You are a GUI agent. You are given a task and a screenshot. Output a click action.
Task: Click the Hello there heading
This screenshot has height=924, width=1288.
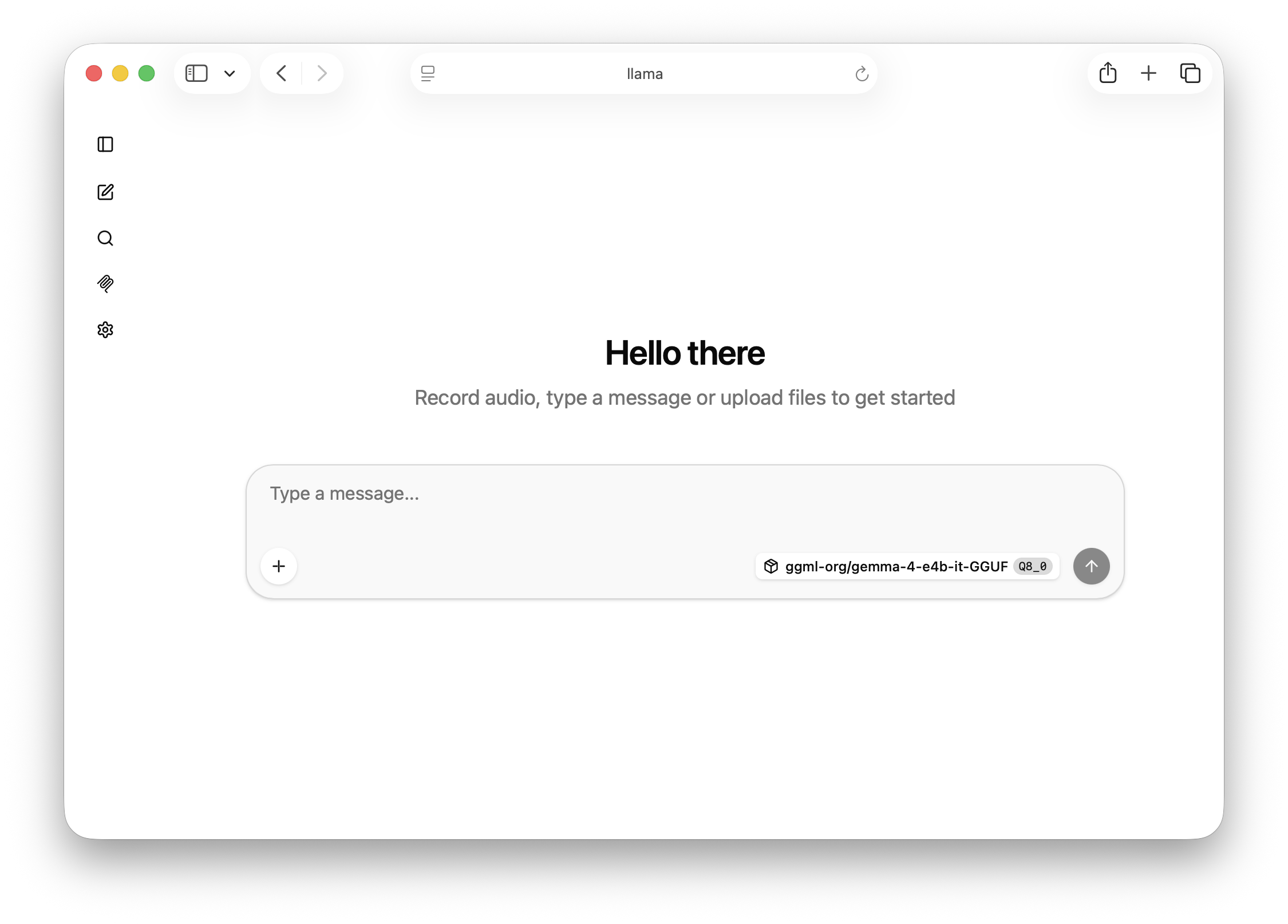click(x=685, y=353)
